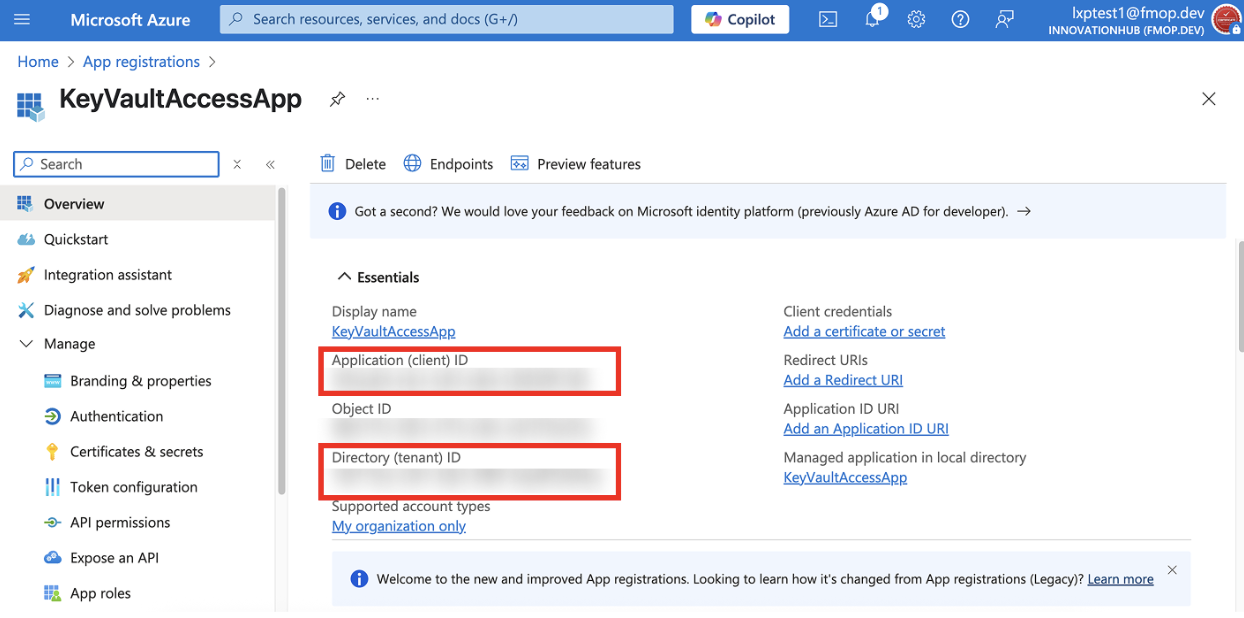Click Add an Application ID URI
The height and width of the screenshot is (618, 1244).
(866, 429)
